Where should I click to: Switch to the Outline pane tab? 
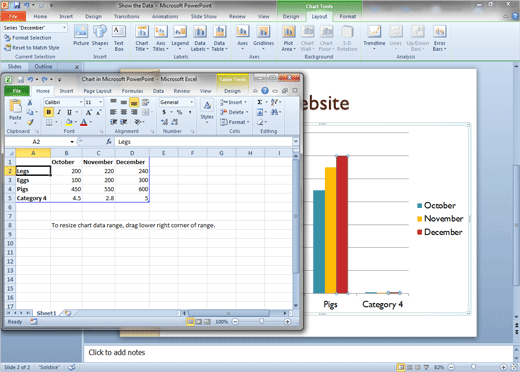(43, 67)
